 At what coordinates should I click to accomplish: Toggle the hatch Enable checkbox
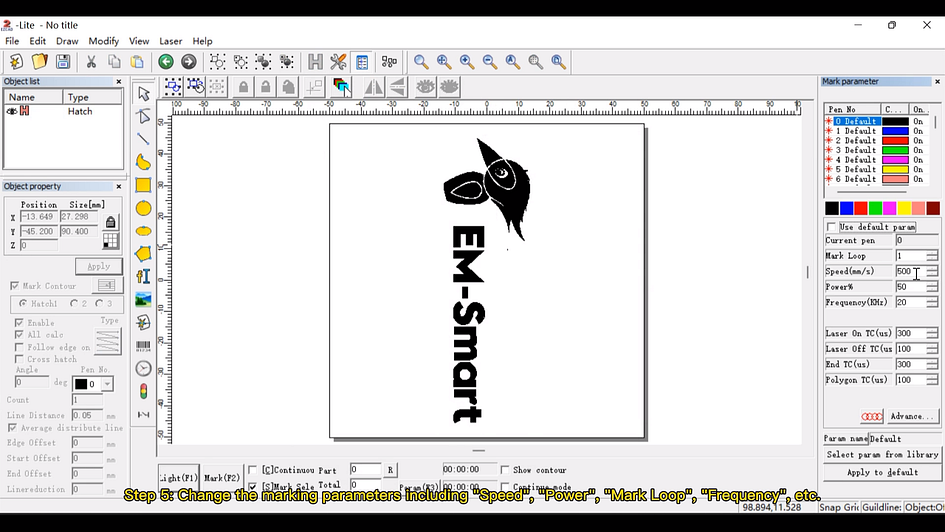(x=19, y=323)
